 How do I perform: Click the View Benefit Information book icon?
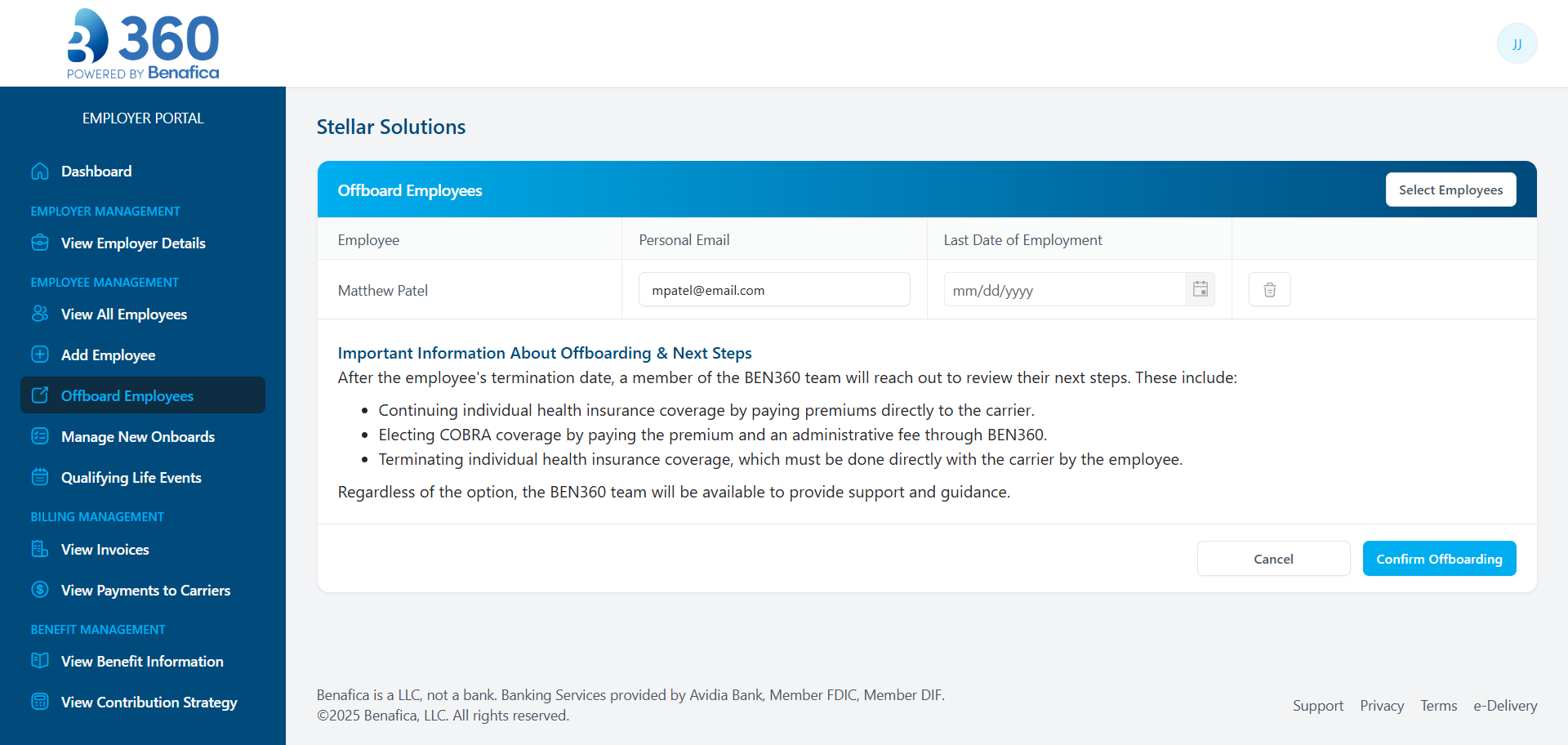click(x=40, y=661)
